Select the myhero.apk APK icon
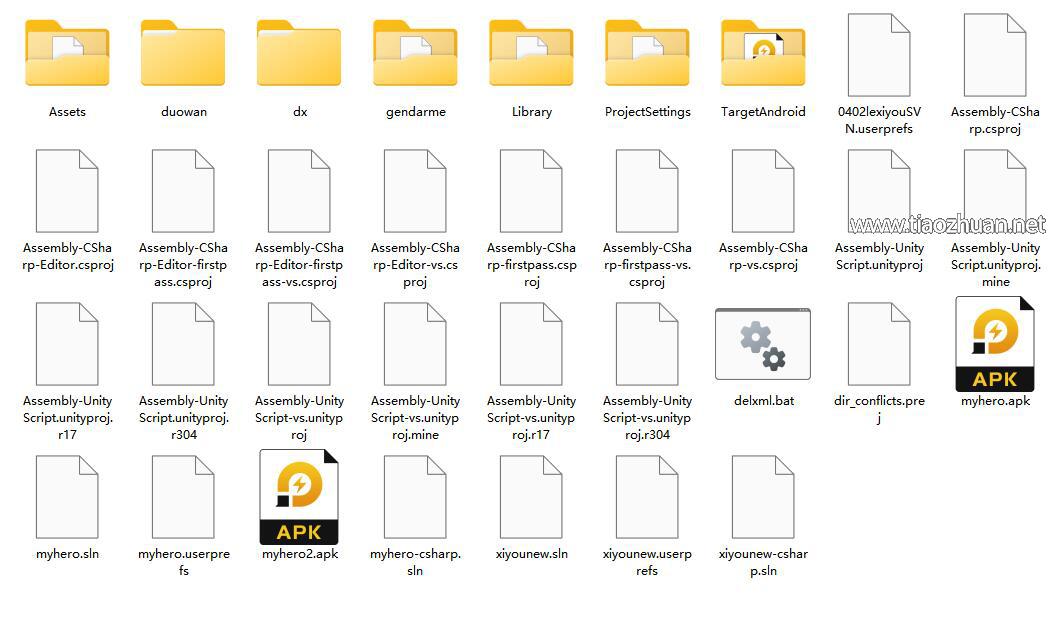This screenshot has width=1051, height=625. (x=995, y=344)
